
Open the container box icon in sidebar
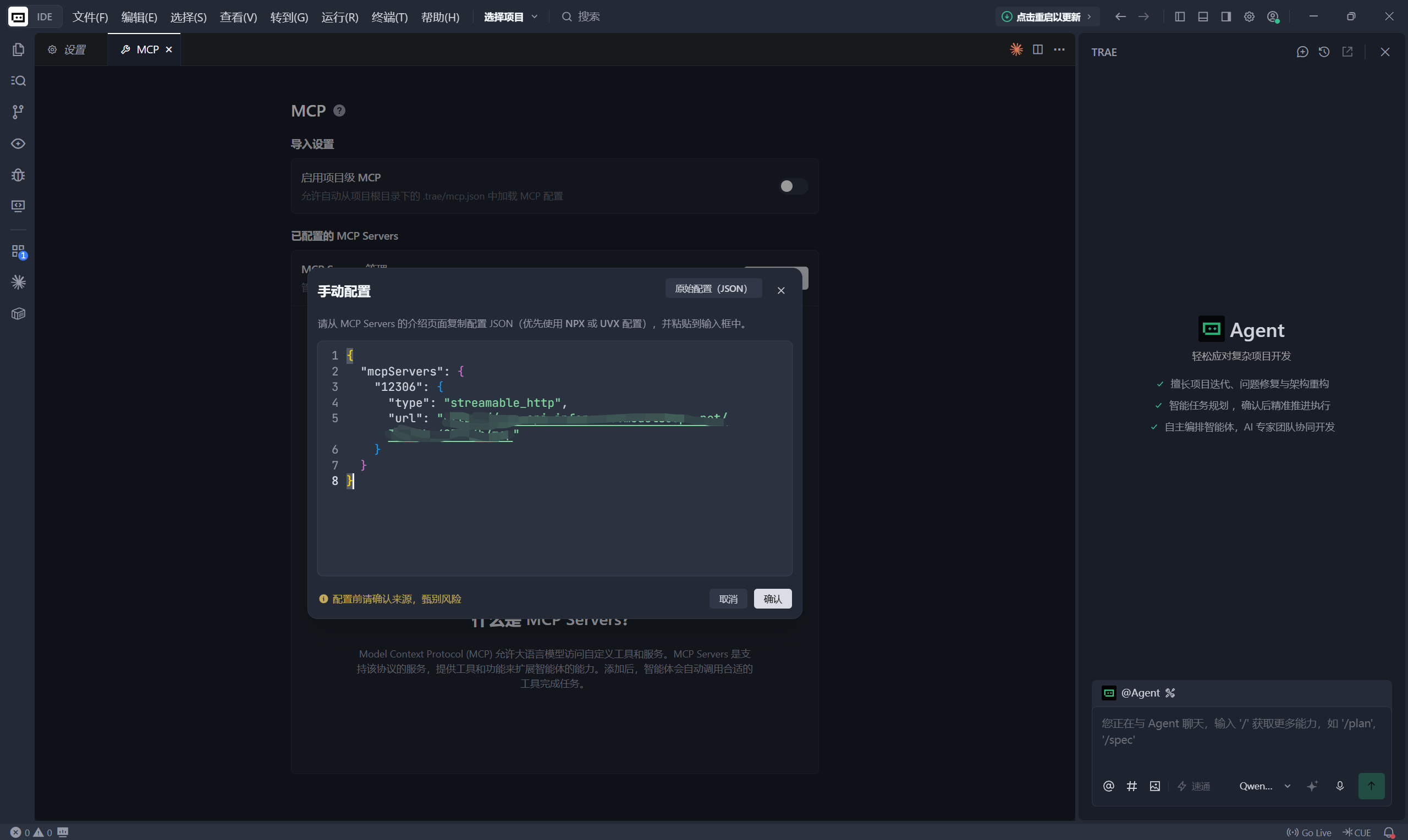click(x=18, y=313)
